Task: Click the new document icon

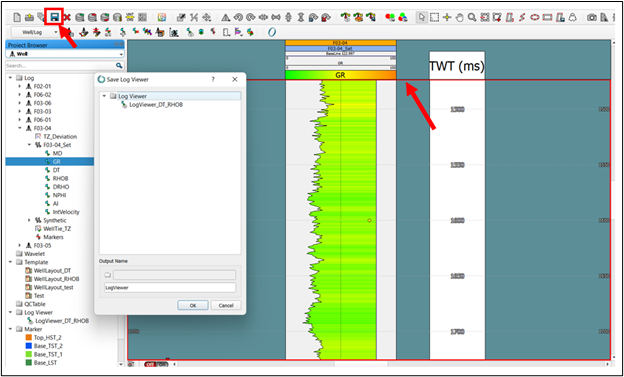Action: (17, 17)
